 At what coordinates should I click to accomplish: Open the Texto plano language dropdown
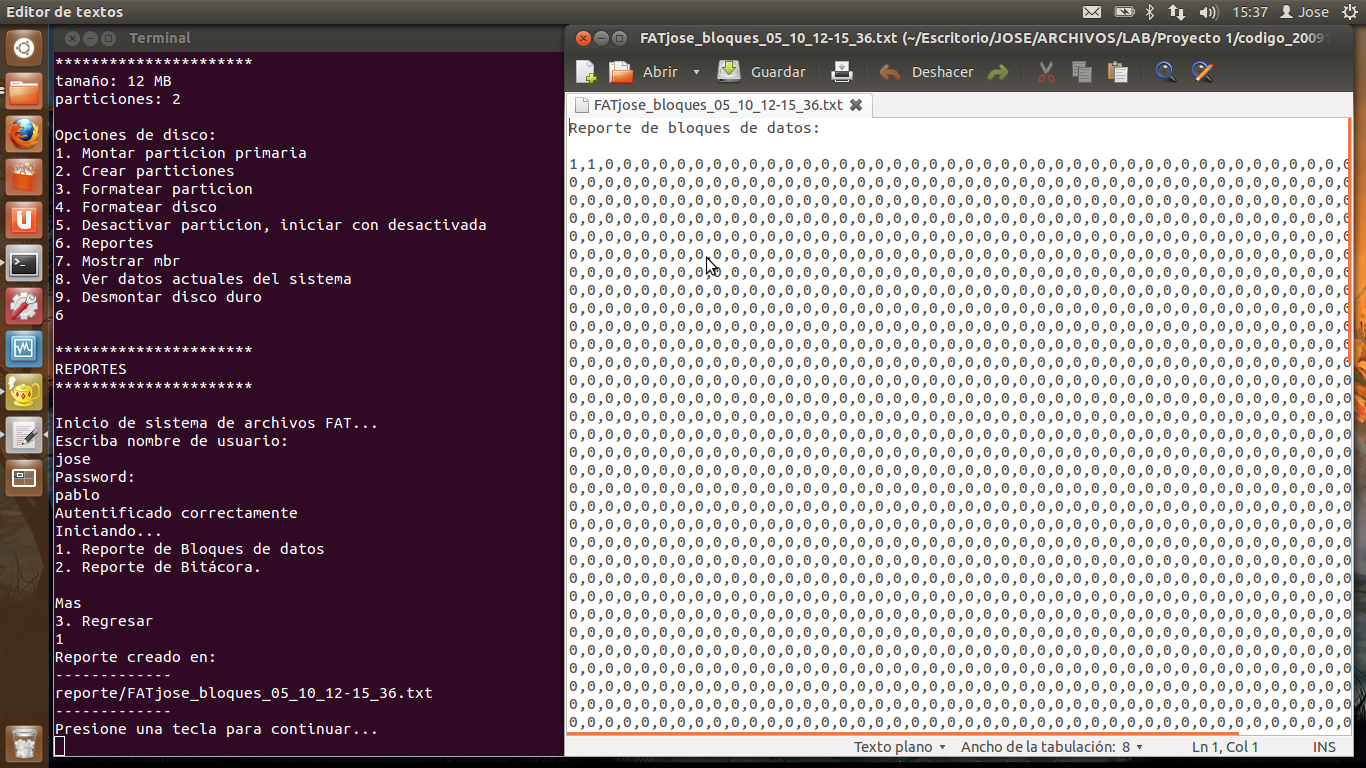click(x=899, y=747)
